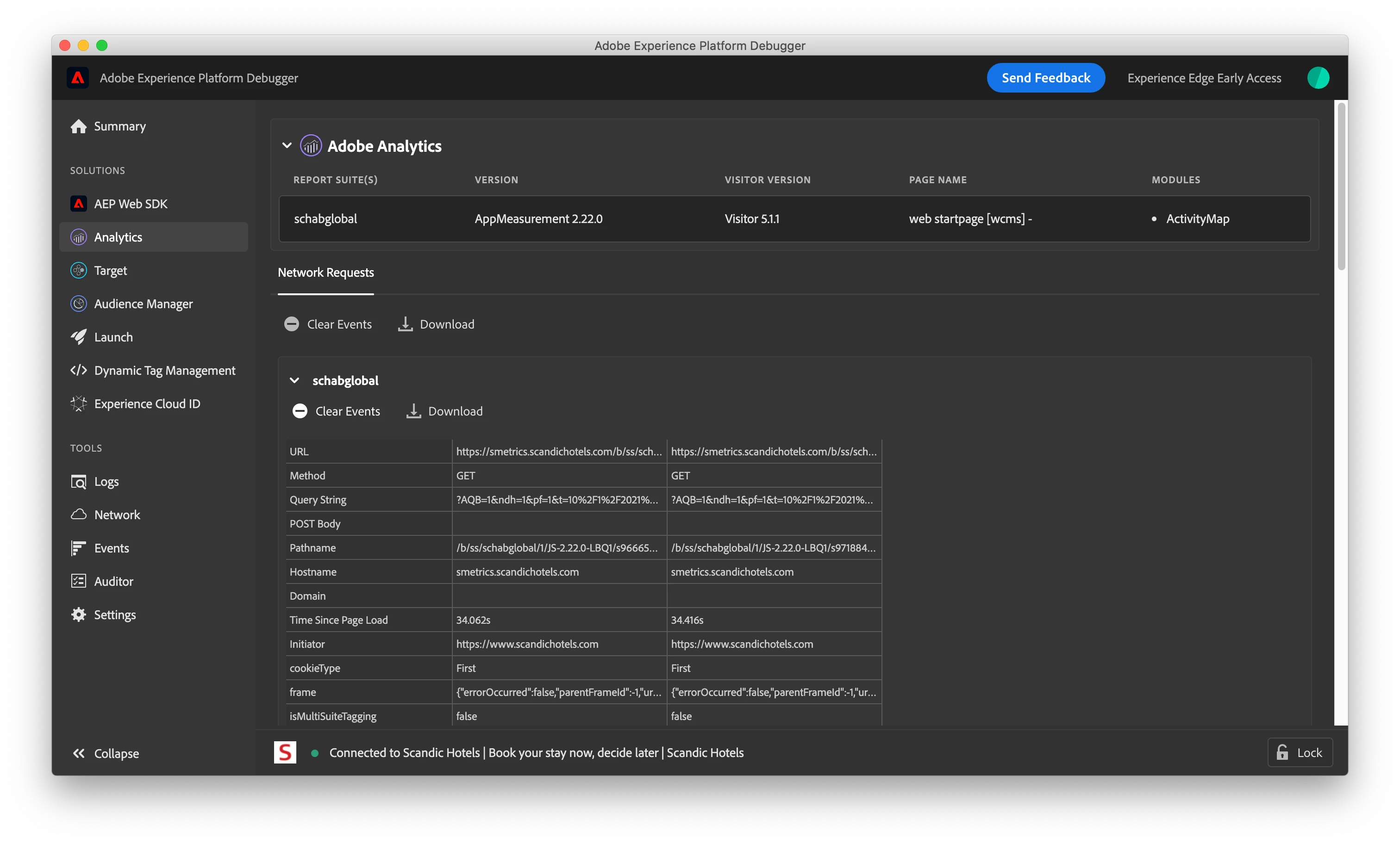Collapse the Adobe Analytics section

click(x=287, y=146)
